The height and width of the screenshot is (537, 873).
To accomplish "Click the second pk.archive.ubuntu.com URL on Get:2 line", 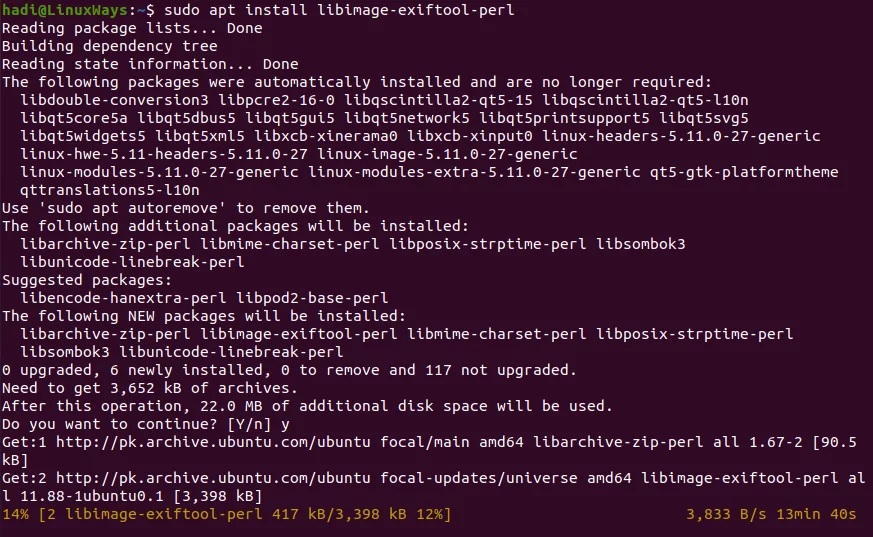I will point(213,479).
